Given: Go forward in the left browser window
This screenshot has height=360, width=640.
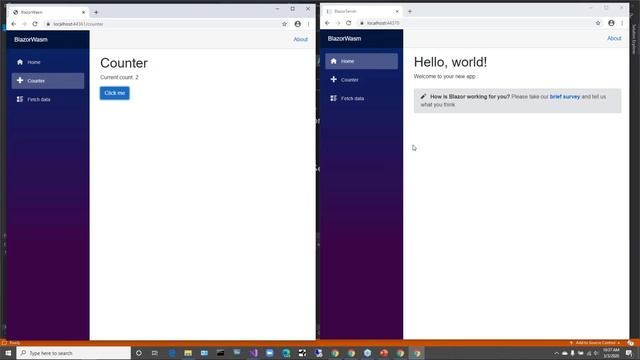Looking at the screenshot, I should click(x=24, y=24).
